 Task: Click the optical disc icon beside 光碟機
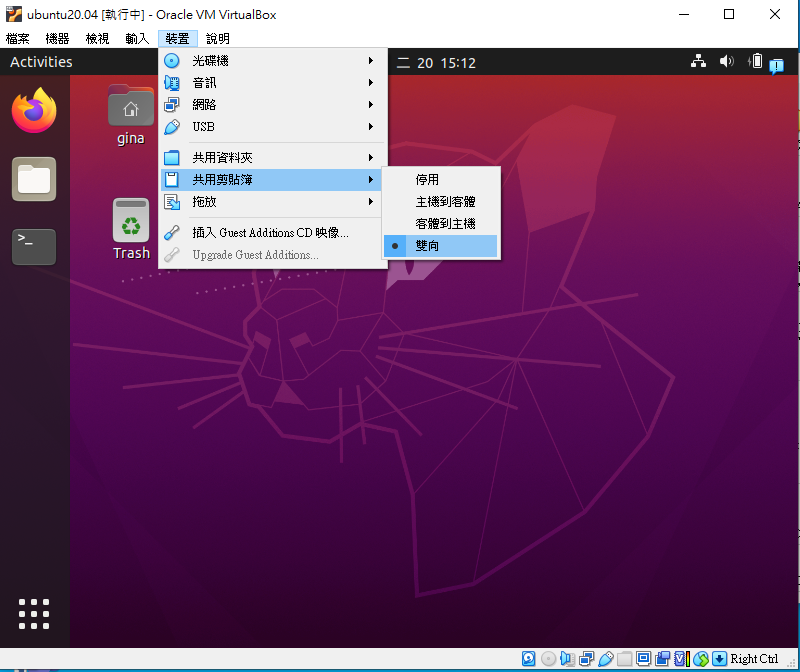pyautogui.click(x=172, y=61)
